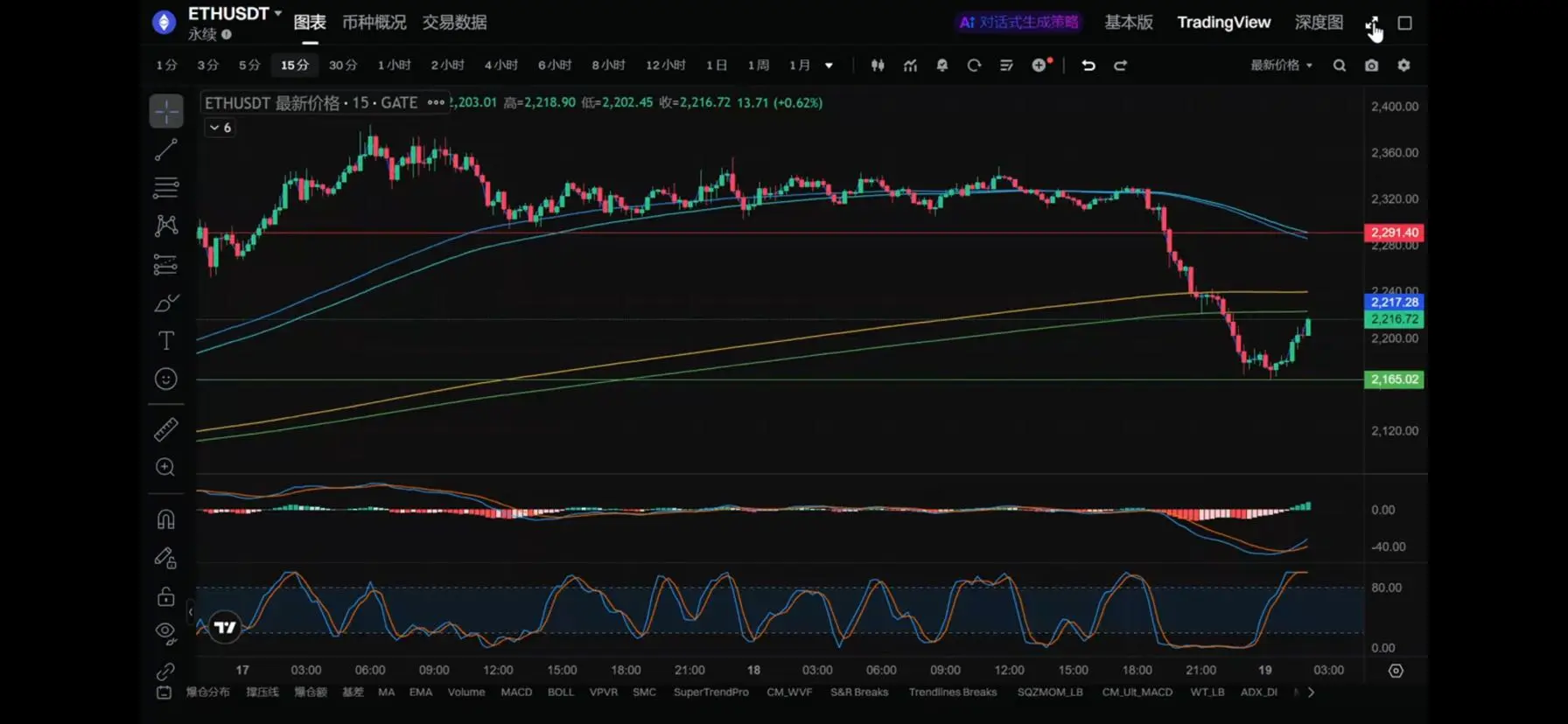Viewport: 1568px width, 724px height.
Task: Switch to the 深度图 view tab
Action: (1319, 23)
